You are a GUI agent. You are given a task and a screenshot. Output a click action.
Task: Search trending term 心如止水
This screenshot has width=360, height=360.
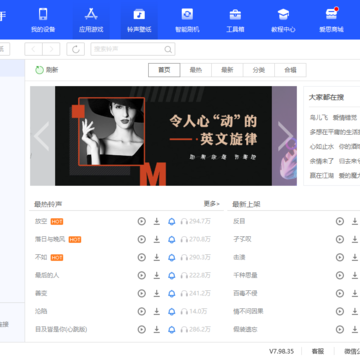point(322,146)
